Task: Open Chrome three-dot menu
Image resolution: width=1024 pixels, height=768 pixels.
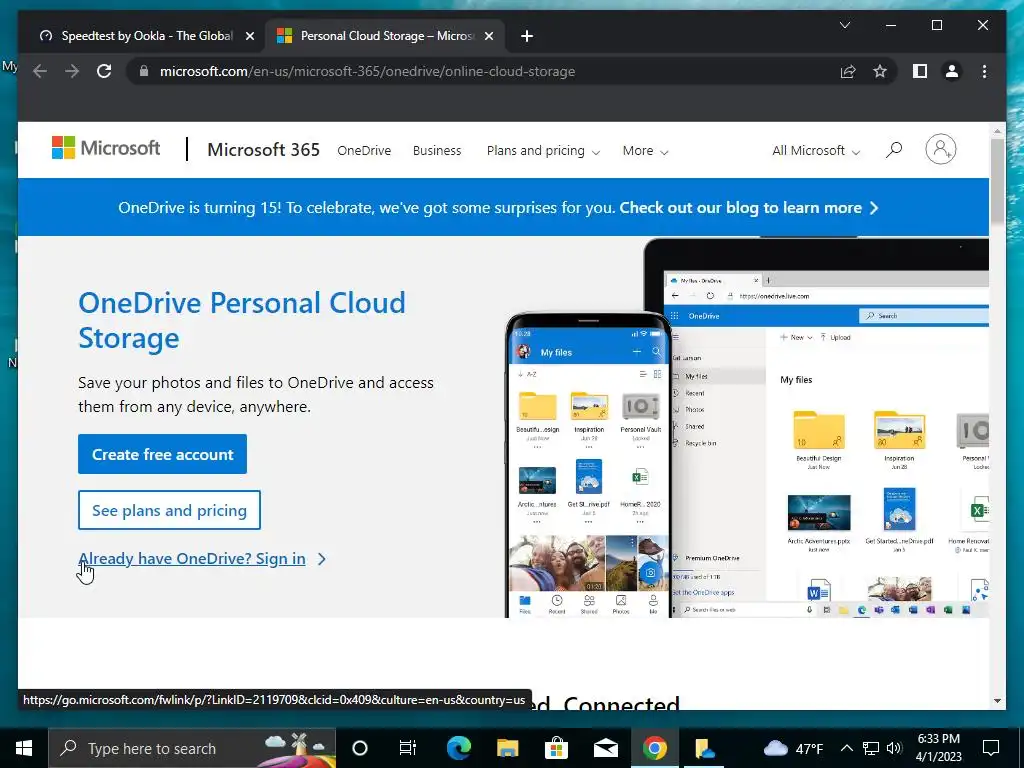Action: click(984, 71)
